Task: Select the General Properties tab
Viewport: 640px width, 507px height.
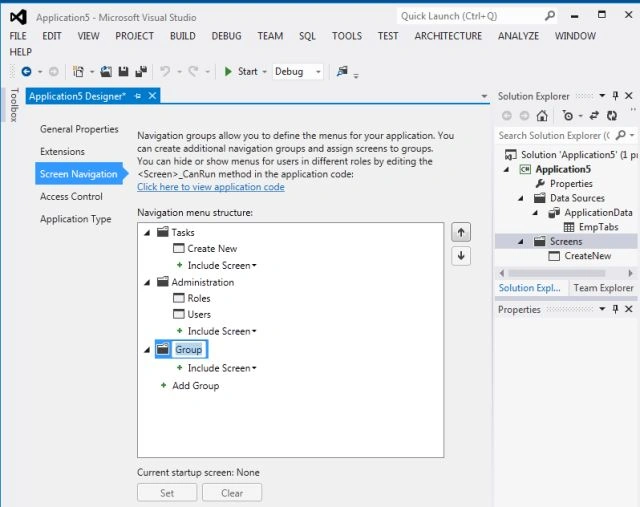Action: pos(79,129)
